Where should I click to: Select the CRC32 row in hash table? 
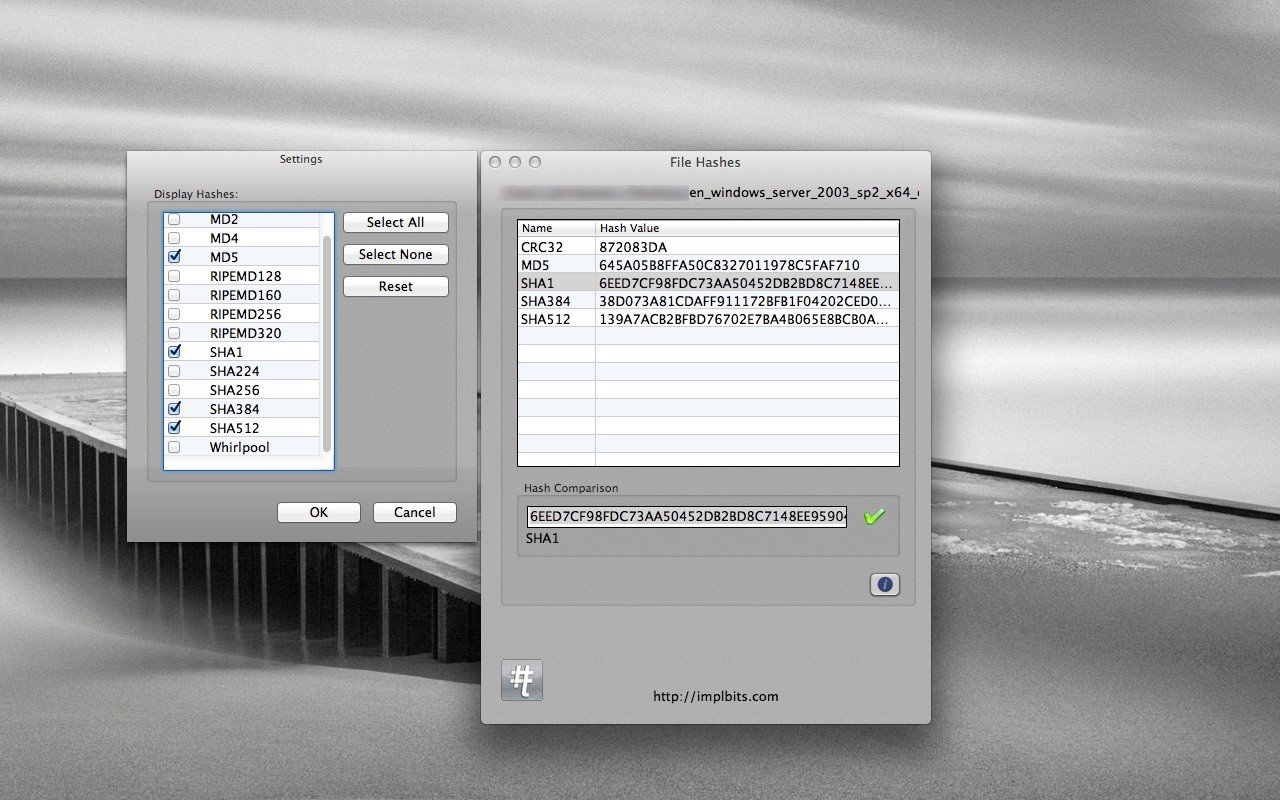707,246
